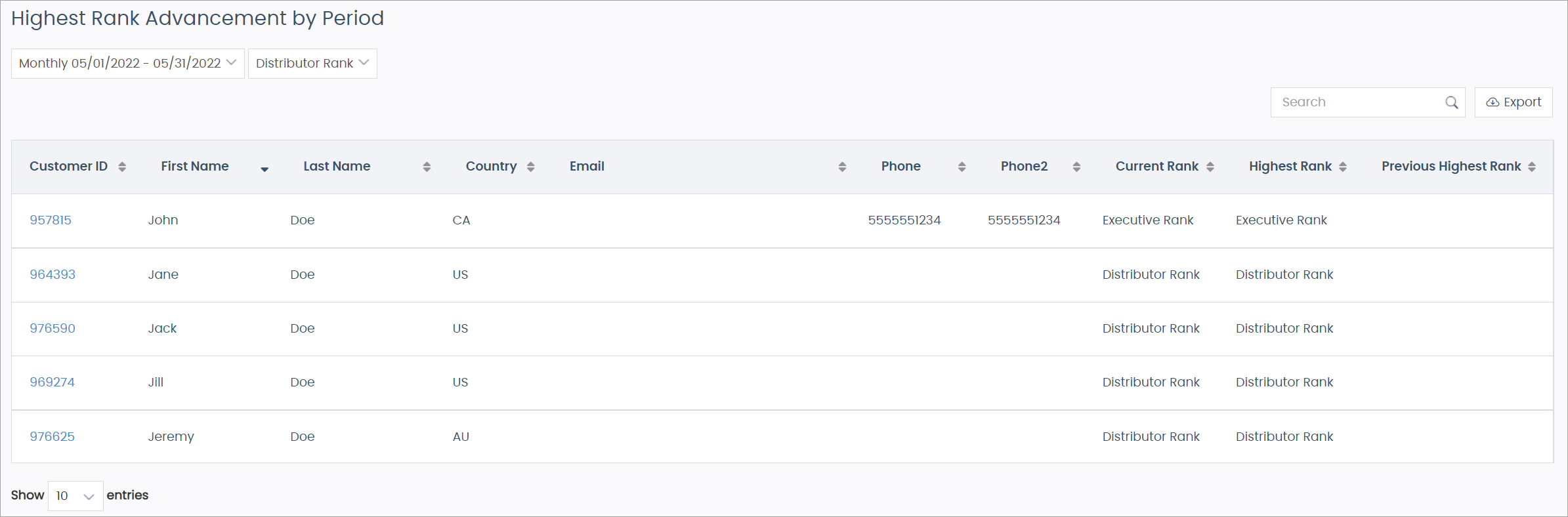Click the Phone column sort arrows
This screenshot has width=1568, height=517.
point(962,167)
